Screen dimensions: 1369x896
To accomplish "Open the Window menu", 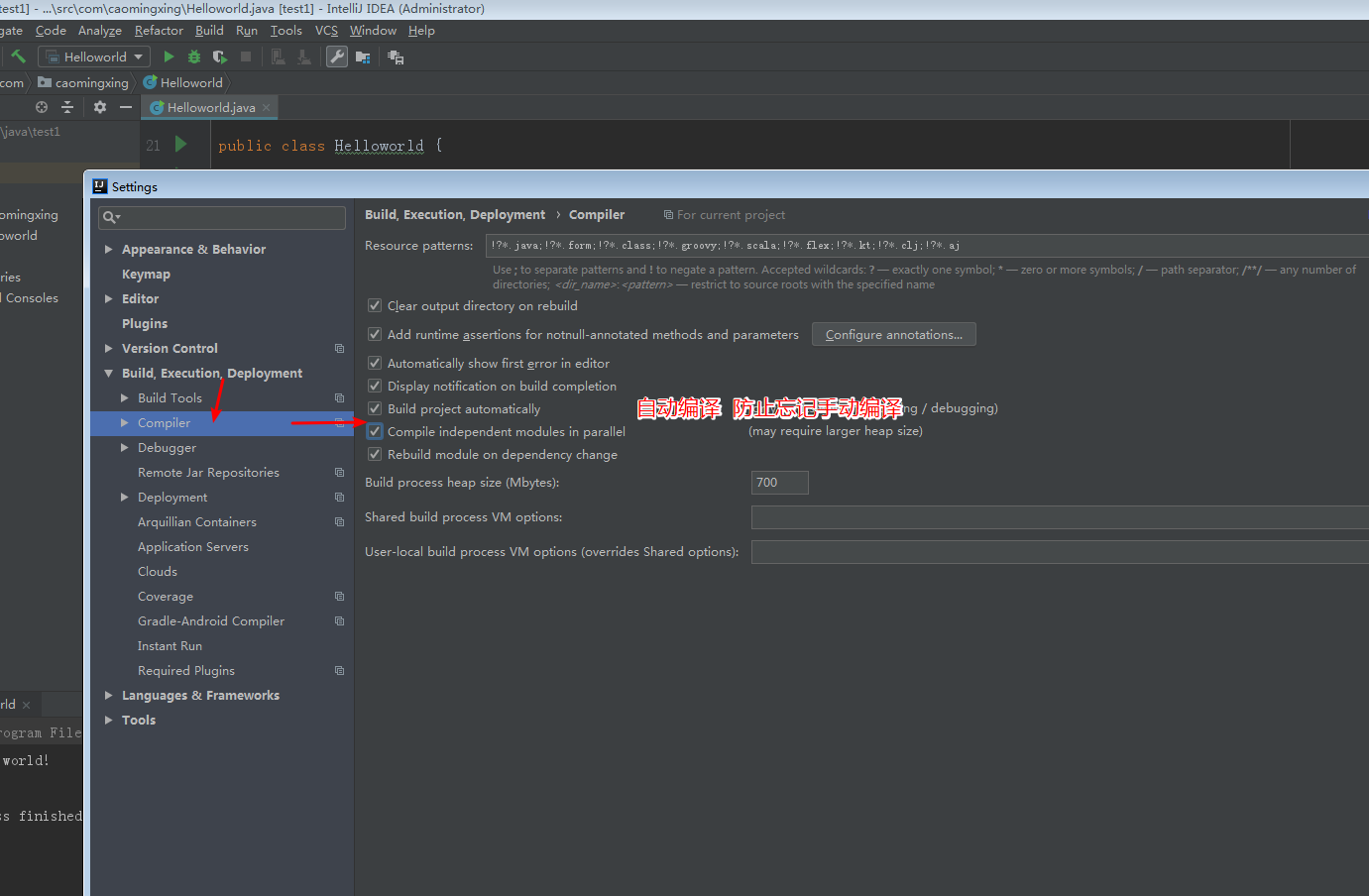I will [x=373, y=31].
